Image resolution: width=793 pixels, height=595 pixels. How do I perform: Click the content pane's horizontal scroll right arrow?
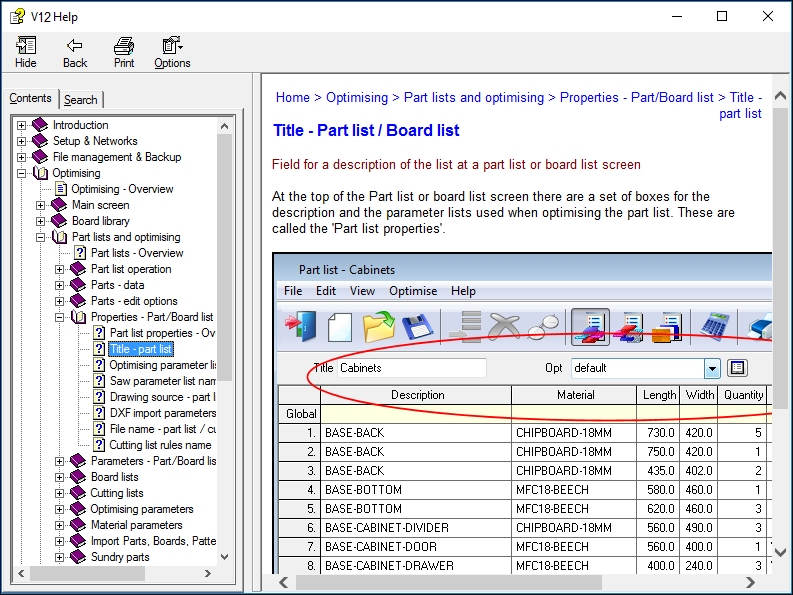751,582
